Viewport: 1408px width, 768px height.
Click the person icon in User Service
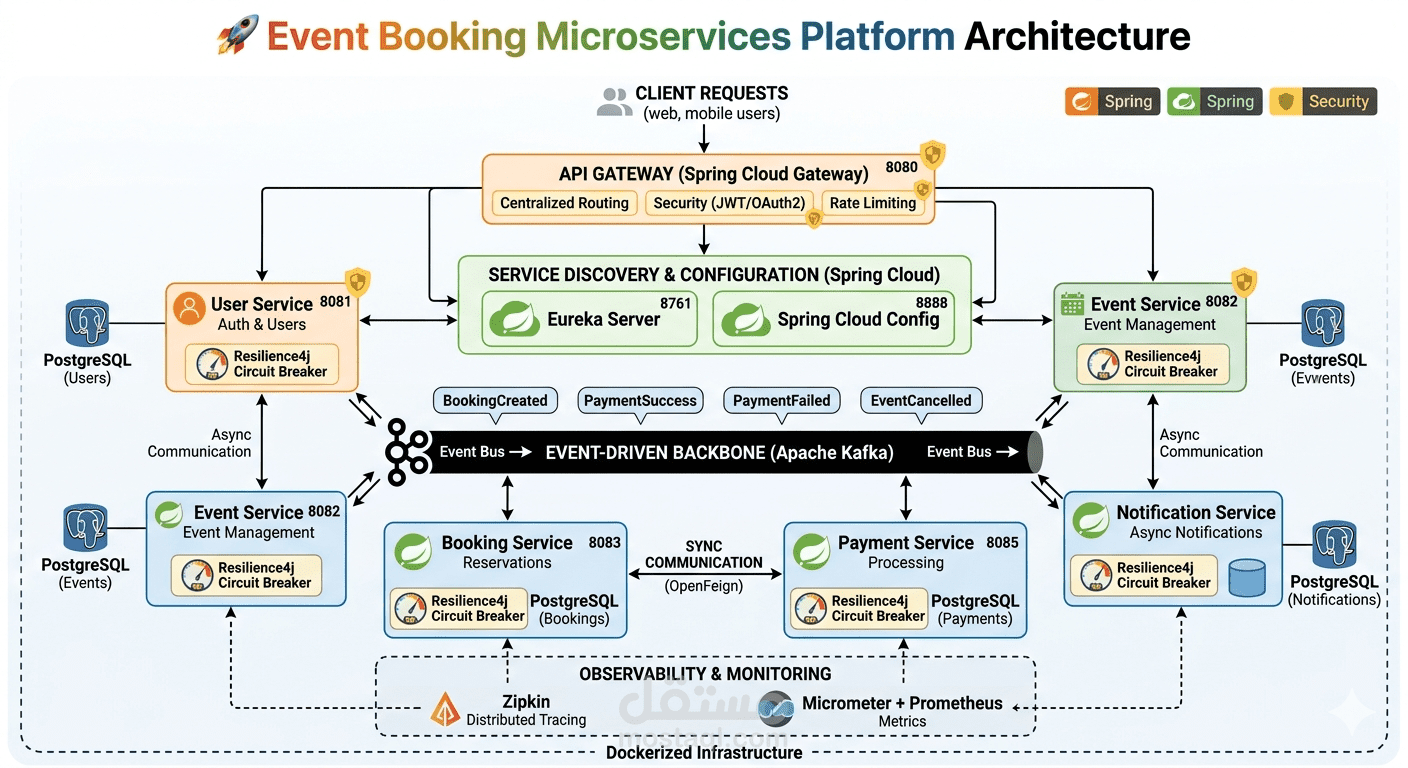pyautogui.click(x=189, y=308)
